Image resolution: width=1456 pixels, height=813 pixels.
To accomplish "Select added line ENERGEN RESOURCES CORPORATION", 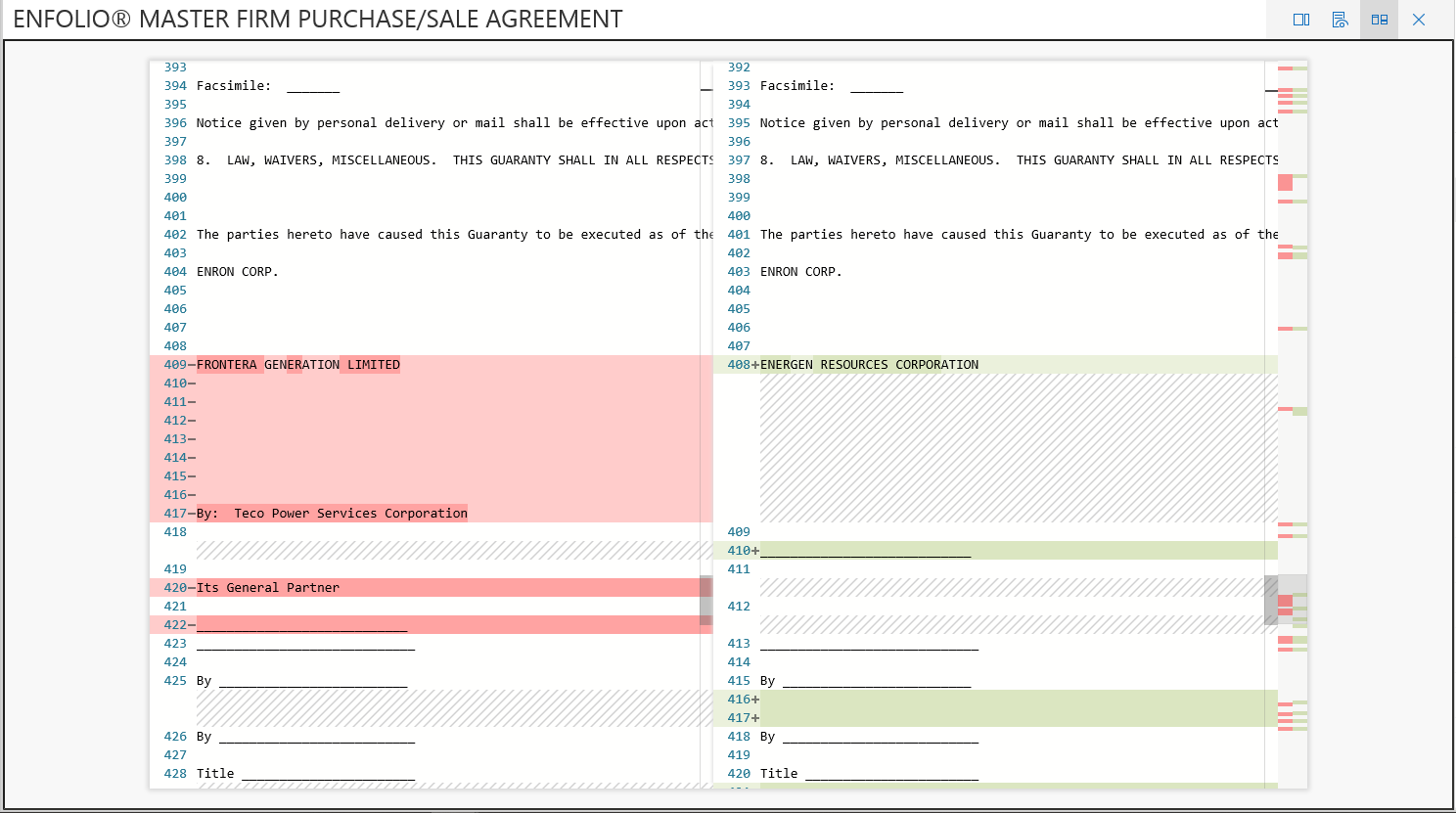I will [x=869, y=365].
